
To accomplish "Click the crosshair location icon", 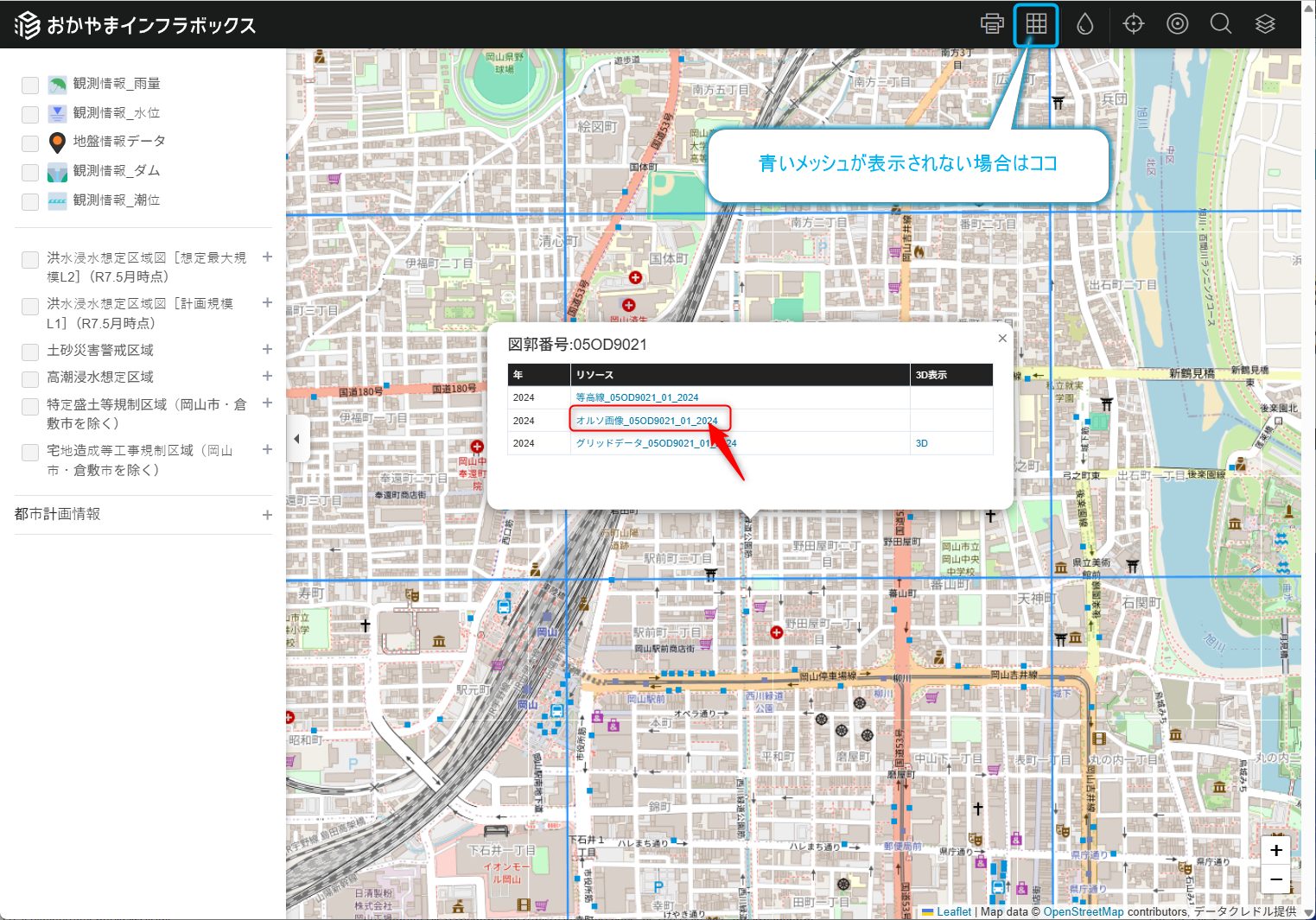I will click(1133, 24).
